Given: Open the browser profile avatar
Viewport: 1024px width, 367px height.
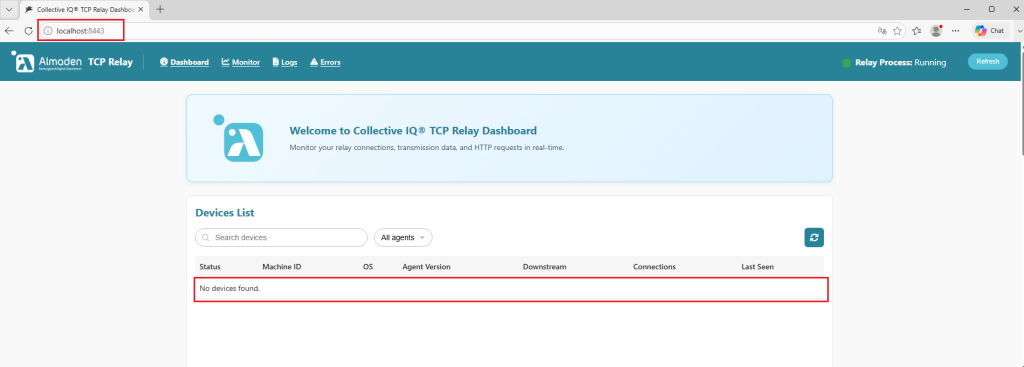Looking at the screenshot, I should tap(936, 31).
